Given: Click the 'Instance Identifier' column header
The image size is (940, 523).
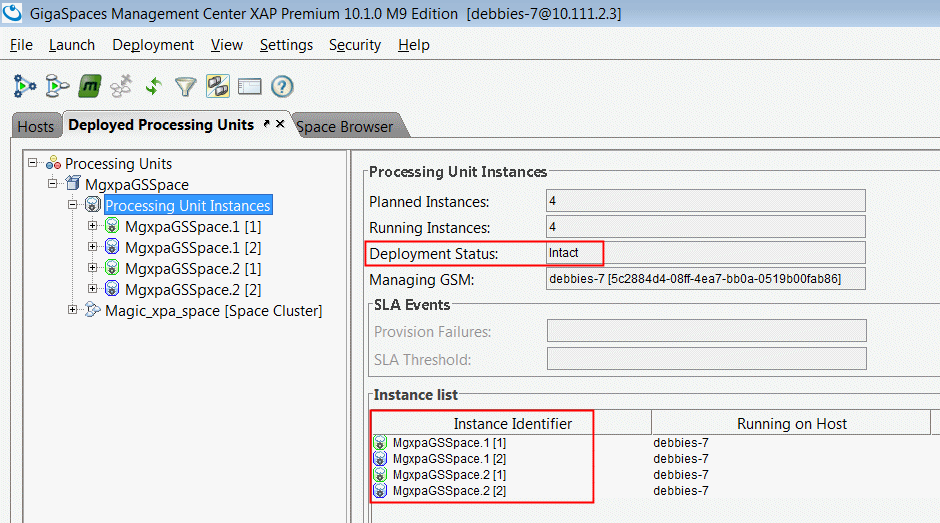Looking at the screenshot, I should [512, 423].
